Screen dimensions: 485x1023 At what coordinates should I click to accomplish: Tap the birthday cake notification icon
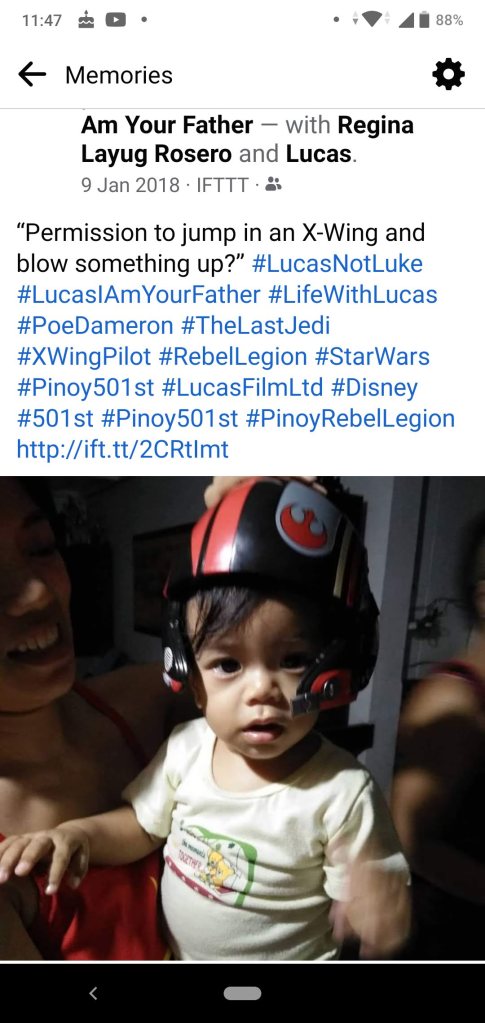pos(86,20)
